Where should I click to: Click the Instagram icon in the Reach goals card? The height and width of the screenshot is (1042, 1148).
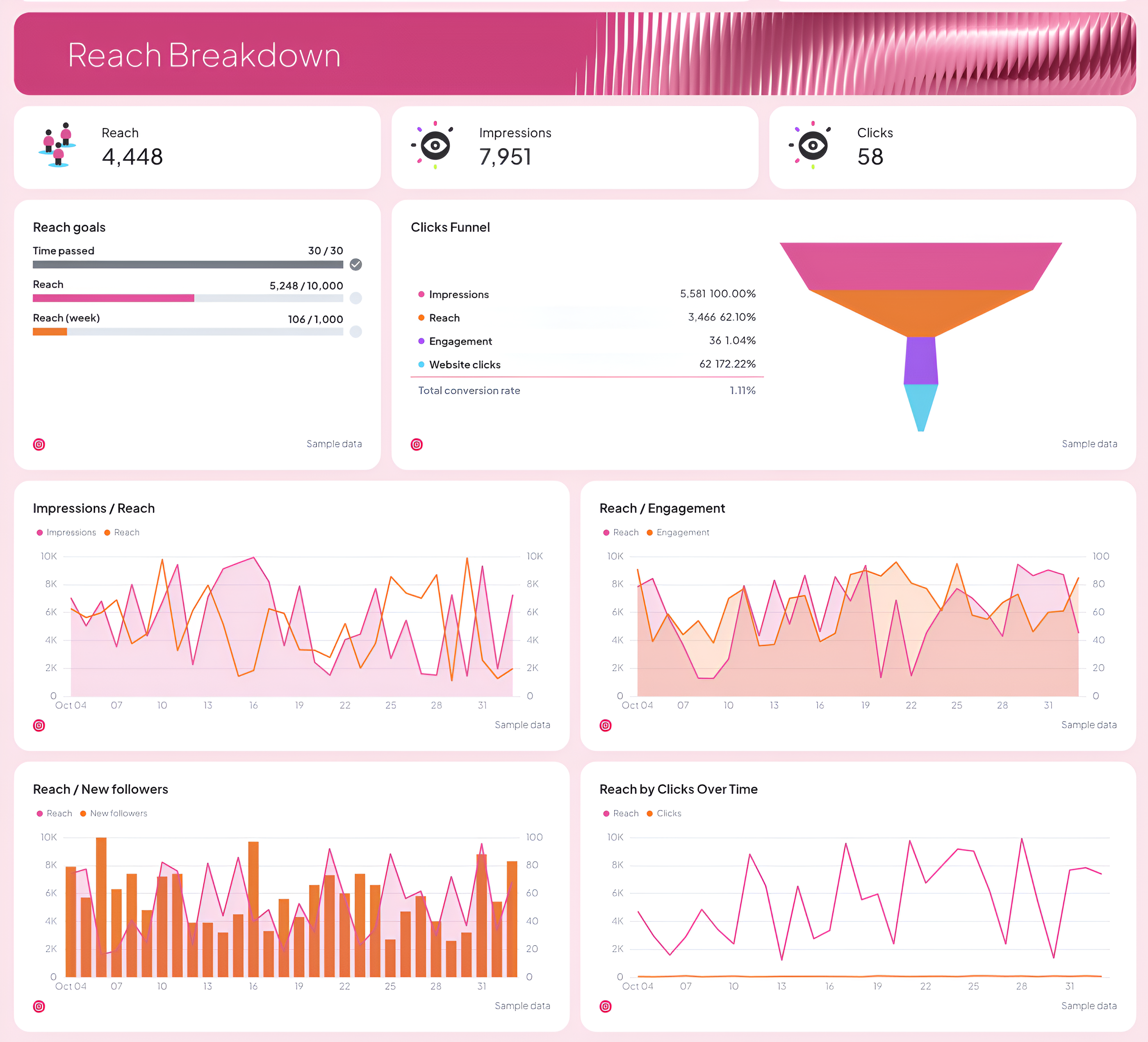point(39,444)
